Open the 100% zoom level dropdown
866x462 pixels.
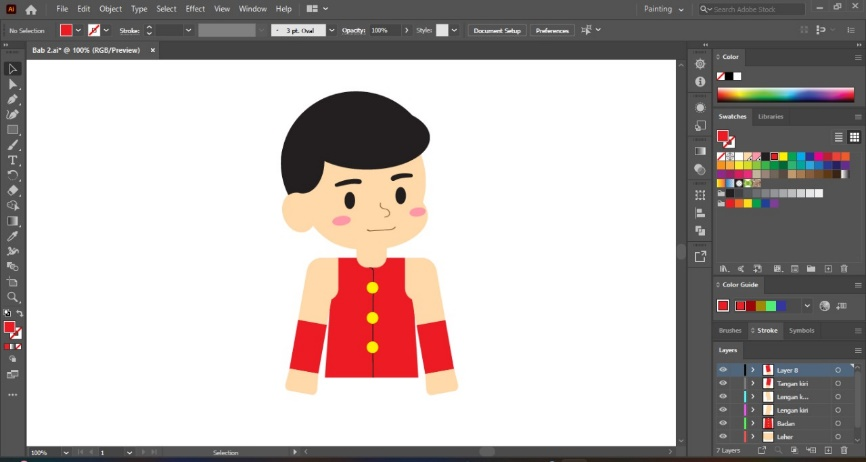tap(66, 453)
